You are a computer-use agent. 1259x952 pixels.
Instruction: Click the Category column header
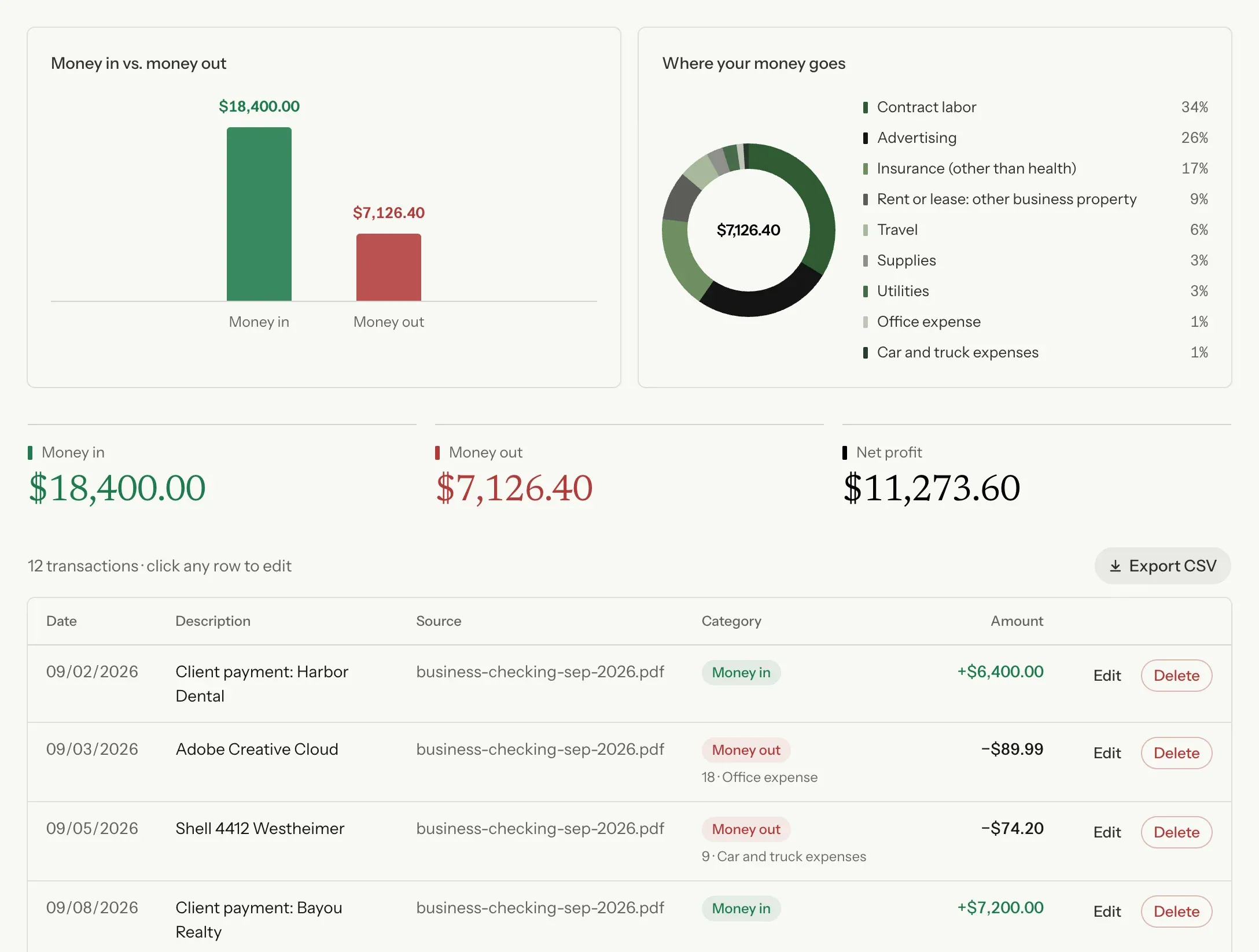[731, 621]
